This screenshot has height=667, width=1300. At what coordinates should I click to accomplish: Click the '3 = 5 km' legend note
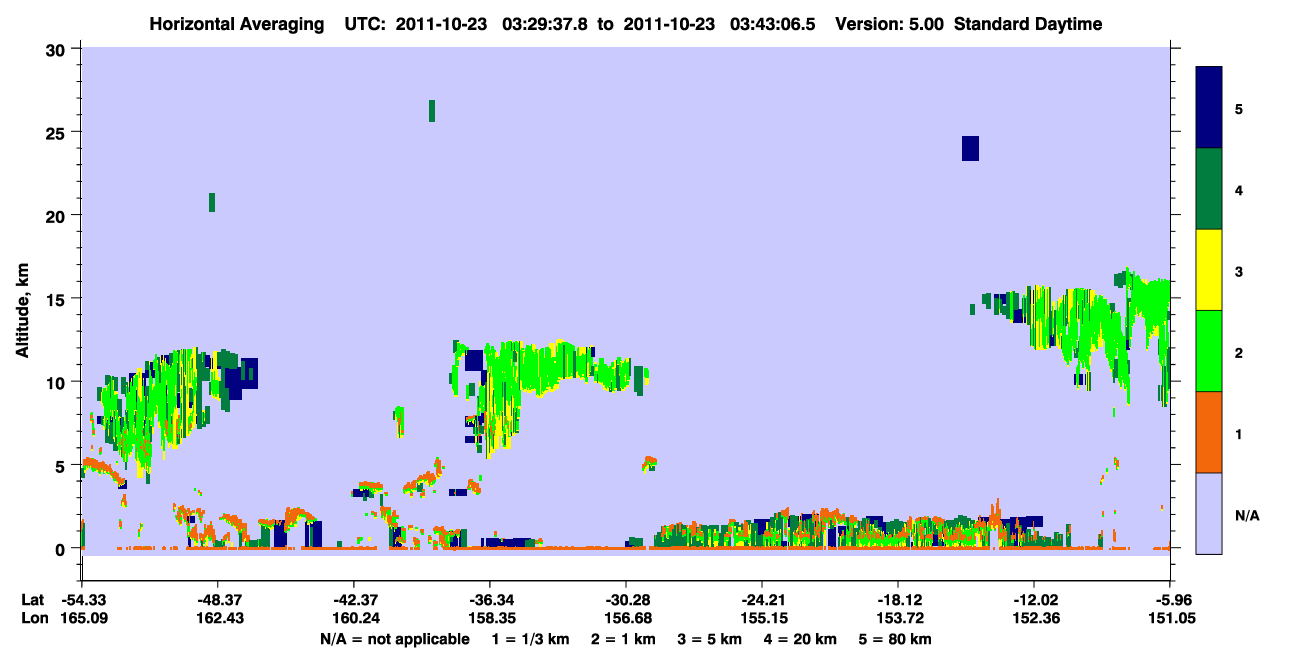(713, 639)
